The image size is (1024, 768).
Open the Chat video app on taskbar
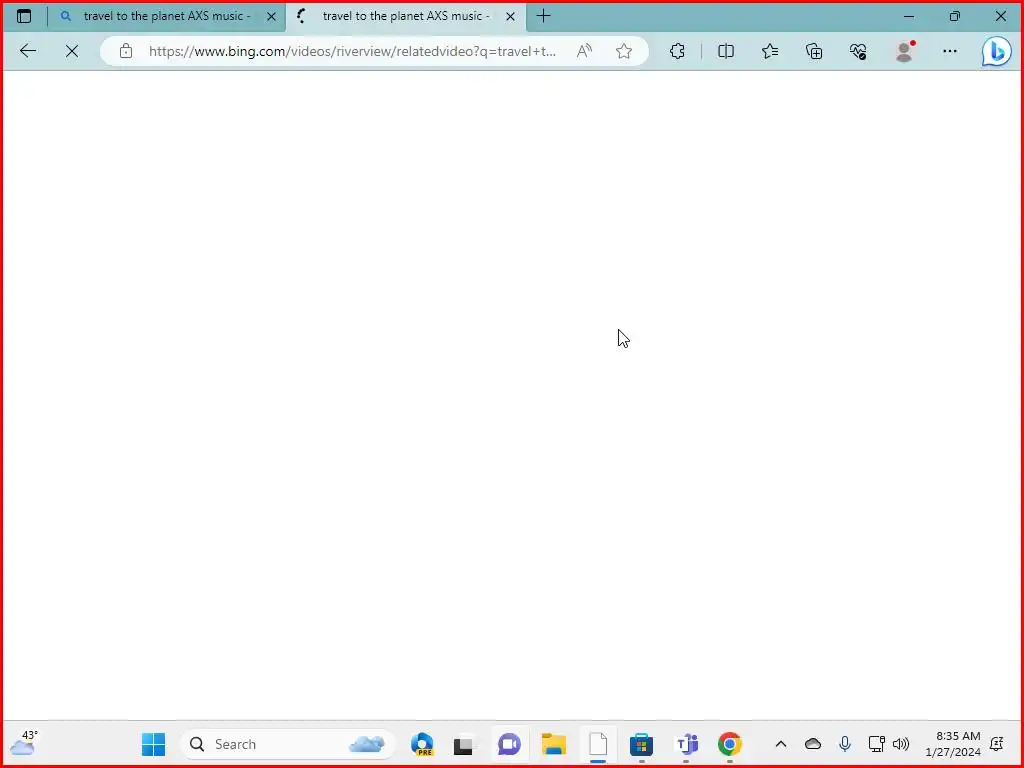pos(509,744)
